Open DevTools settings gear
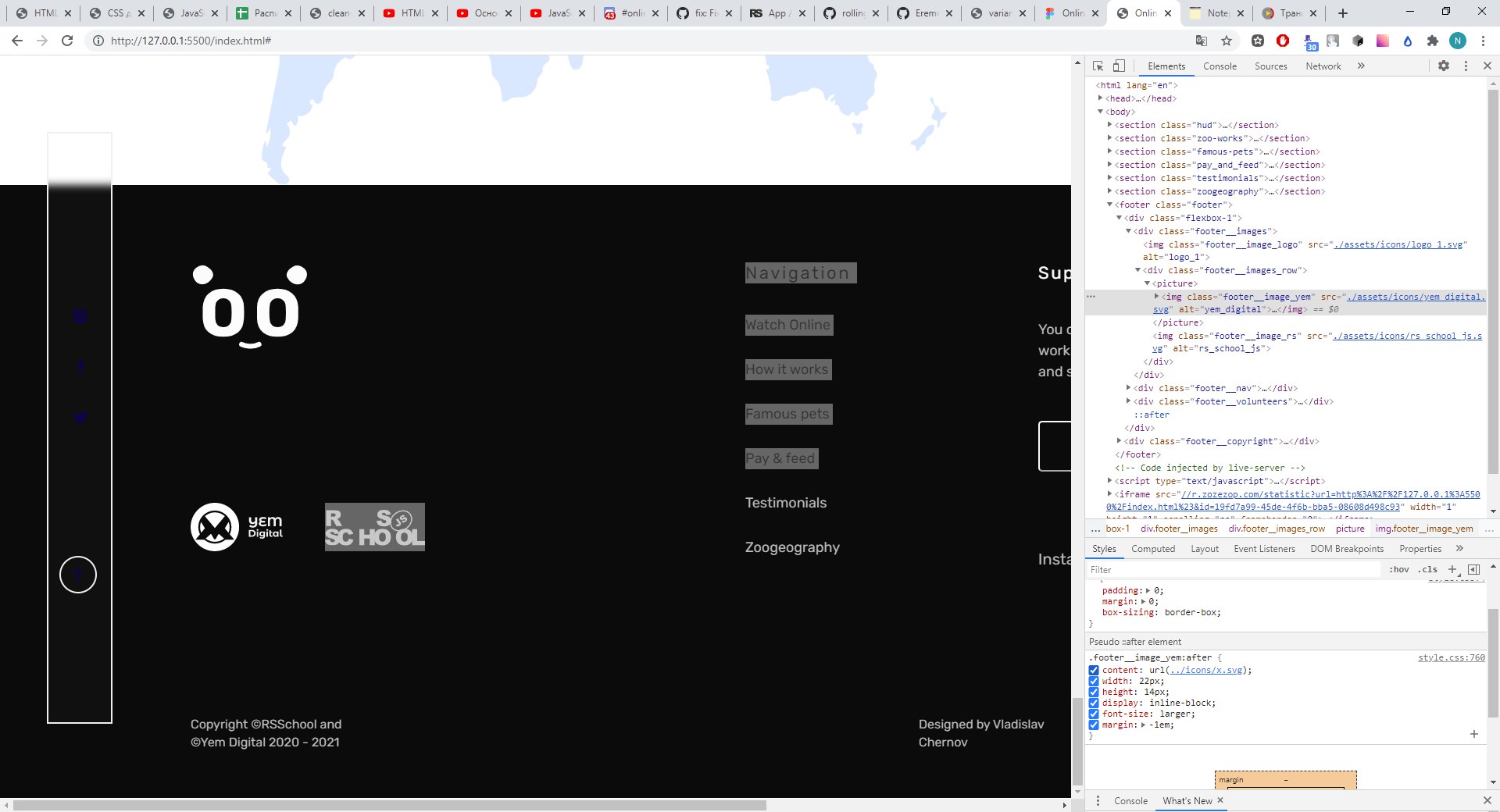This screenshot has width=1500, height=812. pos(1444,66)
